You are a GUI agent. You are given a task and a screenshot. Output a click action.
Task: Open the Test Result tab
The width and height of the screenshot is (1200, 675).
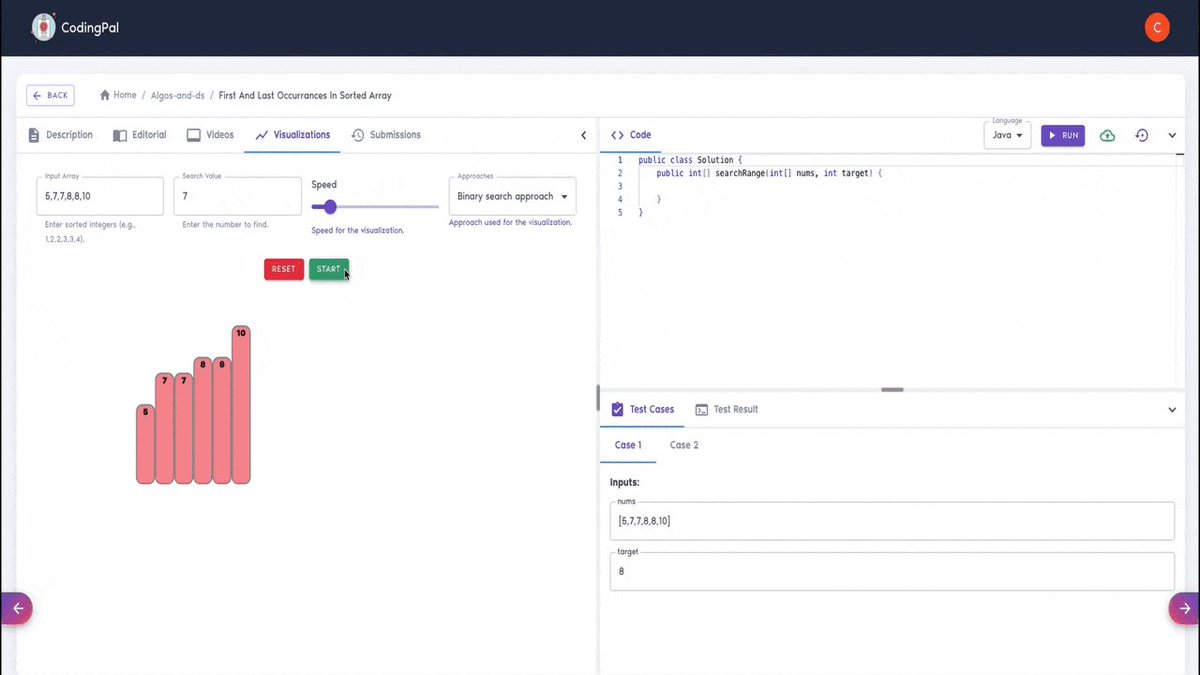pos(727,409)
